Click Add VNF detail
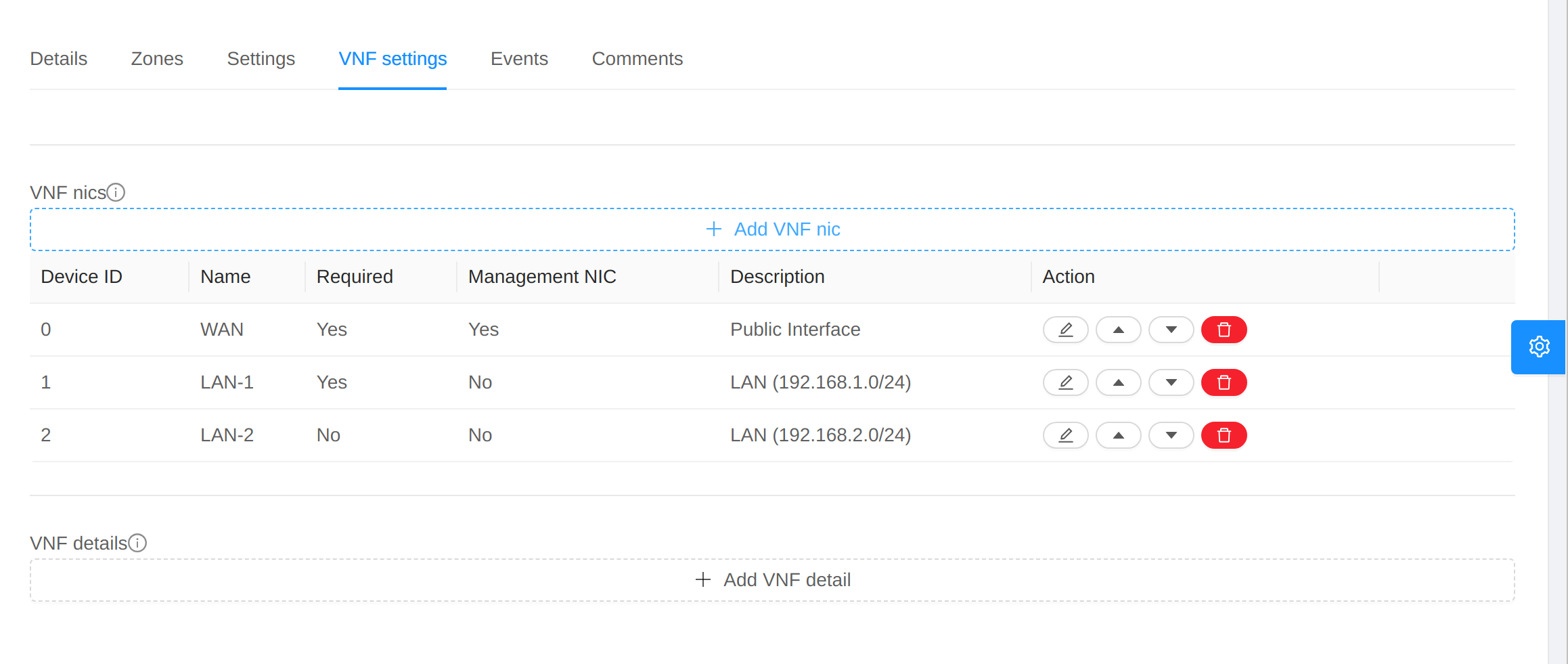 (772, 580)
